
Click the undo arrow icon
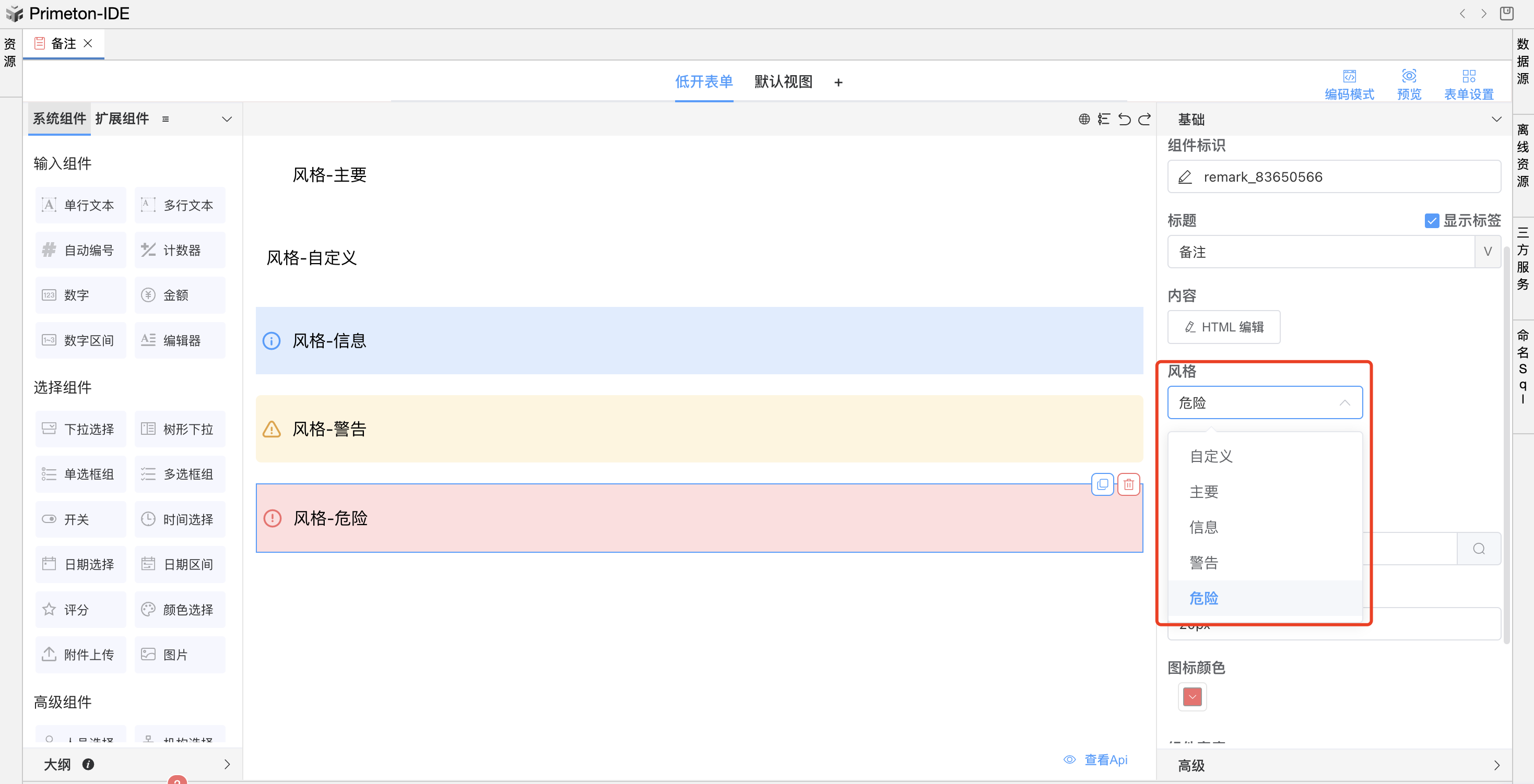(x=1124, y=119)
